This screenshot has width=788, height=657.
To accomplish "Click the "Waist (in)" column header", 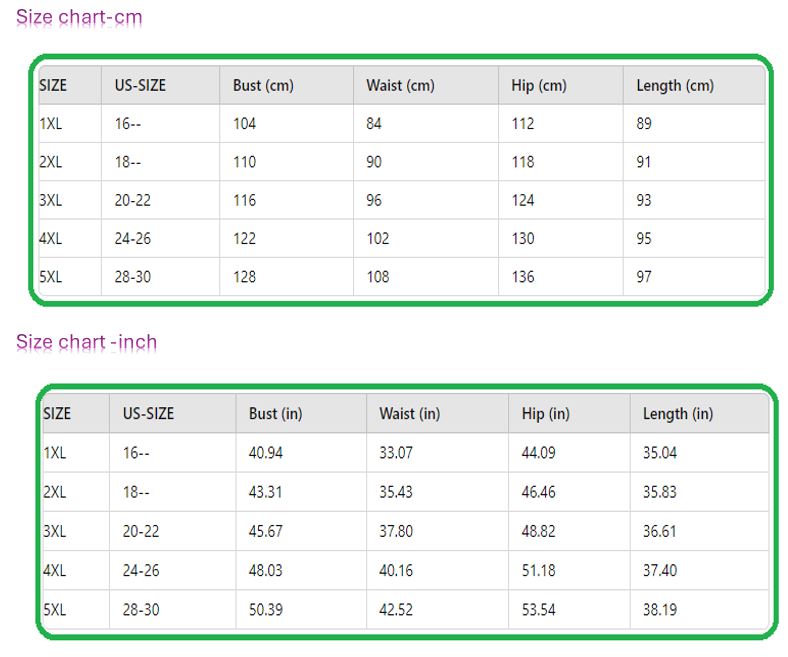I will pos(409,414).
